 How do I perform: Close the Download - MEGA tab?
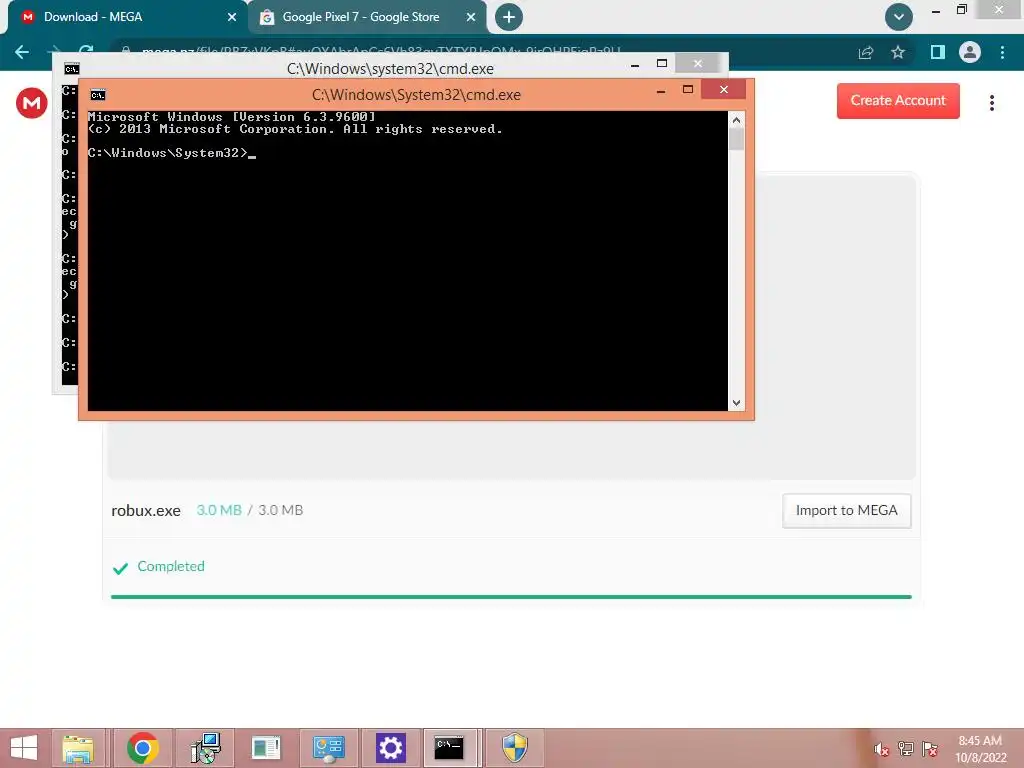232,17
